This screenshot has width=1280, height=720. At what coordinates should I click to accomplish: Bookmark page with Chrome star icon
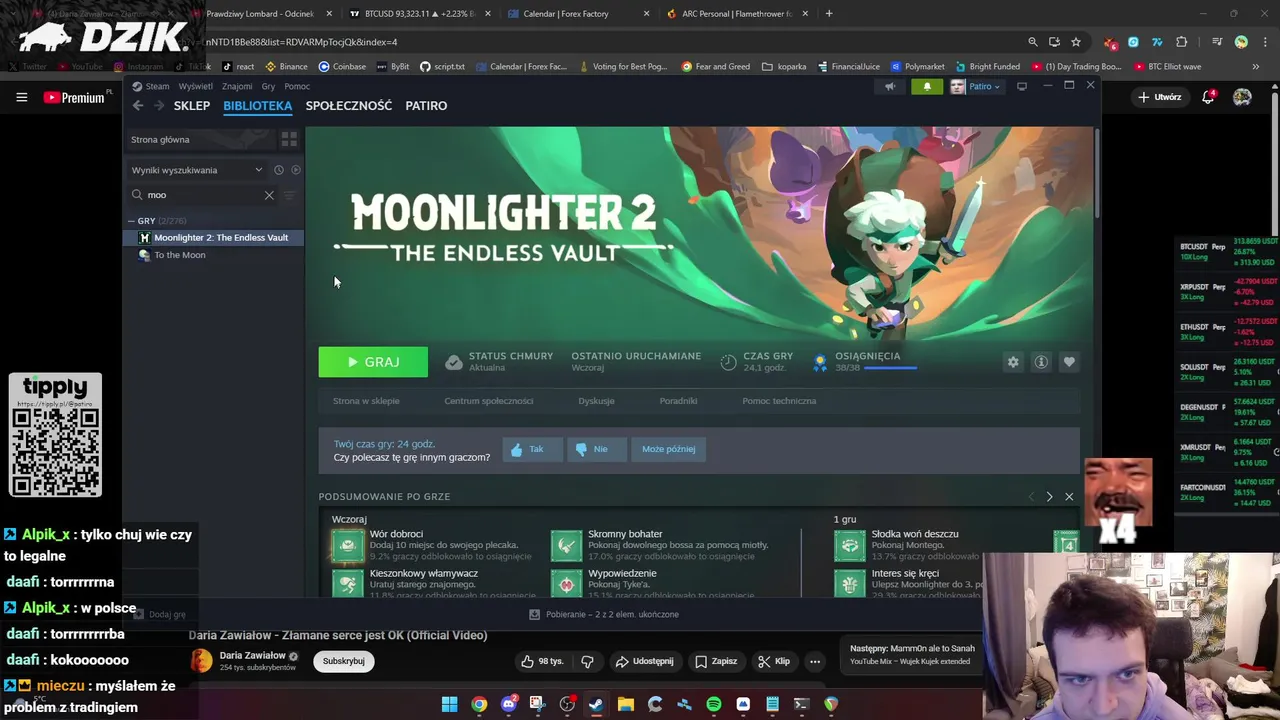(1076, 42)
